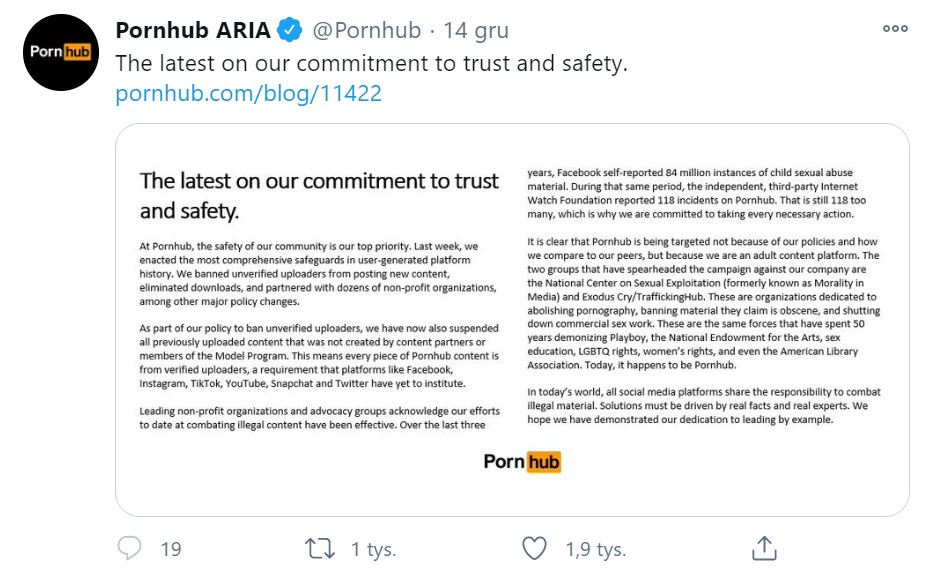Retweet using the retweet arrows icon
Image resolution: width=933 pixels, height=572 pixels.
[x=320, y=548]
